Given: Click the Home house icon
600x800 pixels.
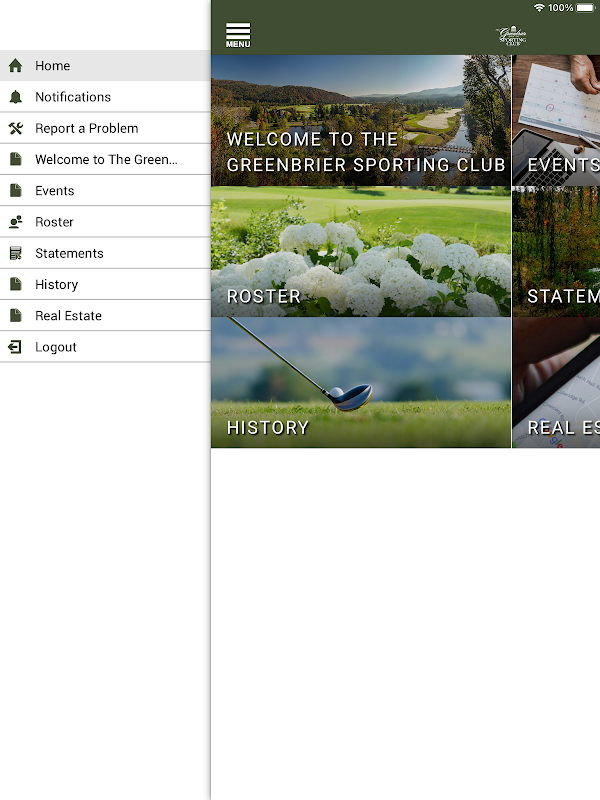Looking at the screenshot, I should (x=16, y=65).
